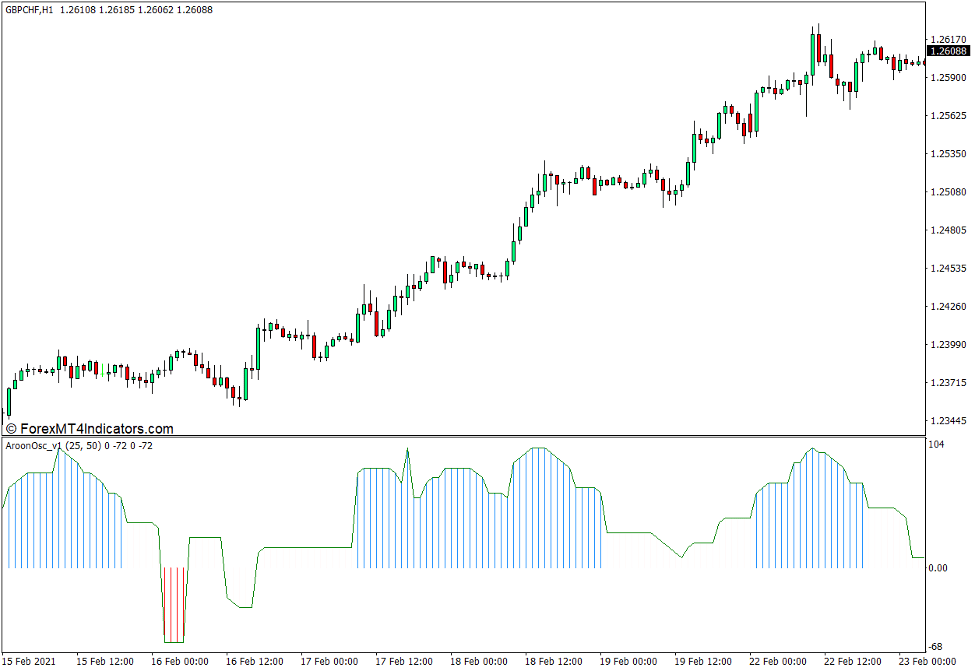This screenshot has height=672, width=977.
Task: Click the 1.26170 price axis level
Action: pyautogui.click(x=948, y=40)
